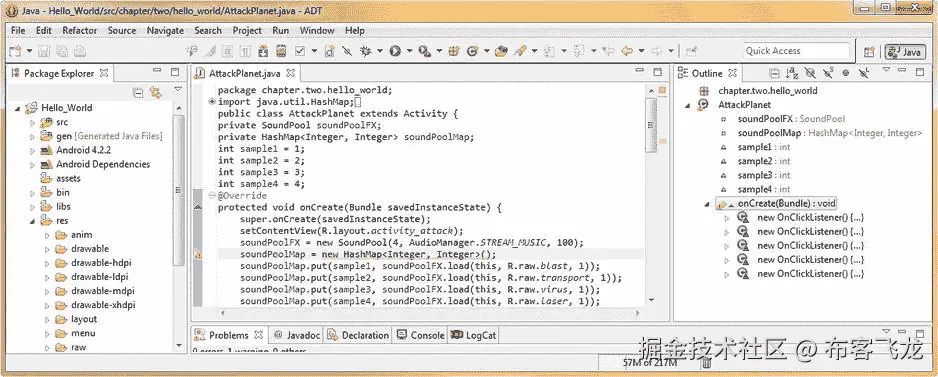Screen dimensions: 938x377
Task: Click the Run play icon
Action: click(395, 51)
